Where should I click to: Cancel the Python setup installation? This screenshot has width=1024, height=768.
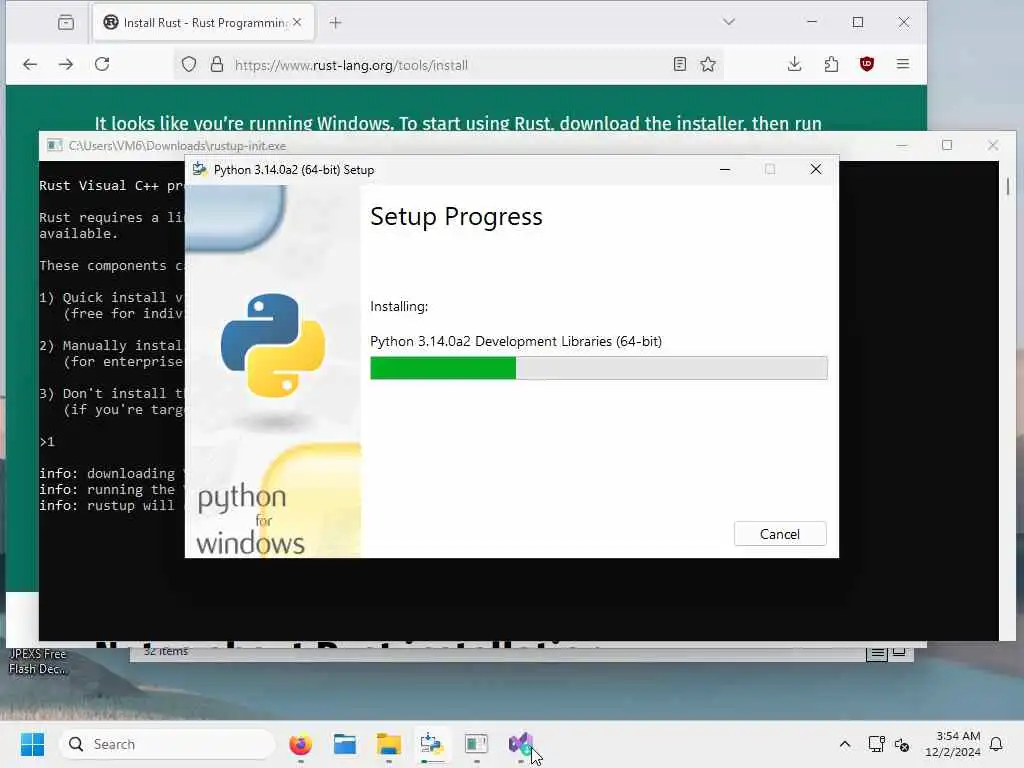coord(780,534)
